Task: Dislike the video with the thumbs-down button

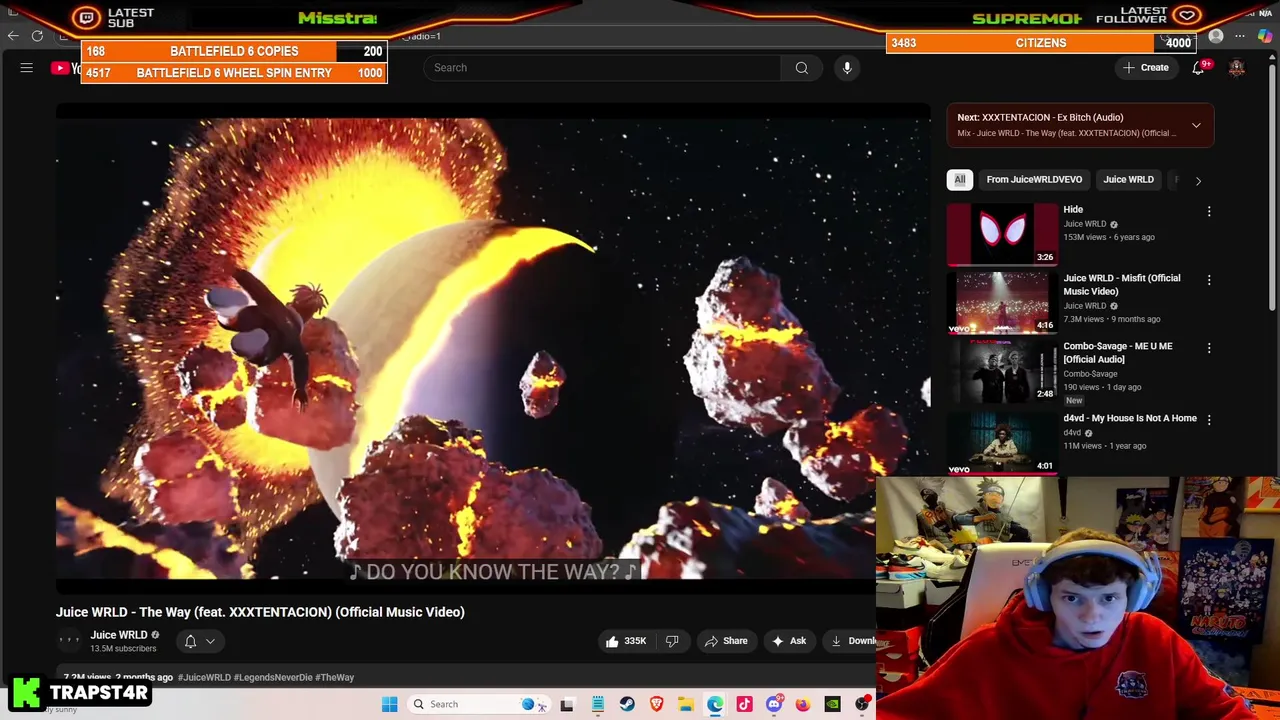Action: pos(672,641)
